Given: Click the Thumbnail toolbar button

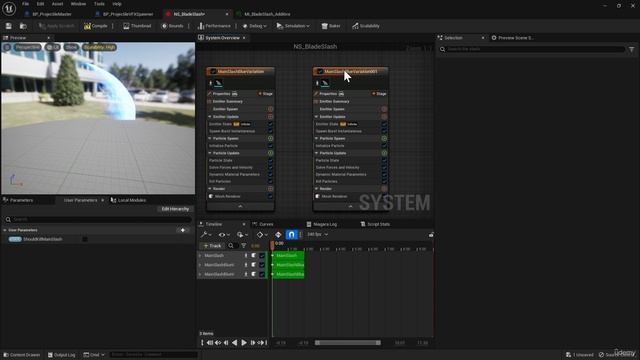Looking at the screenshot, I should point(137,26).
